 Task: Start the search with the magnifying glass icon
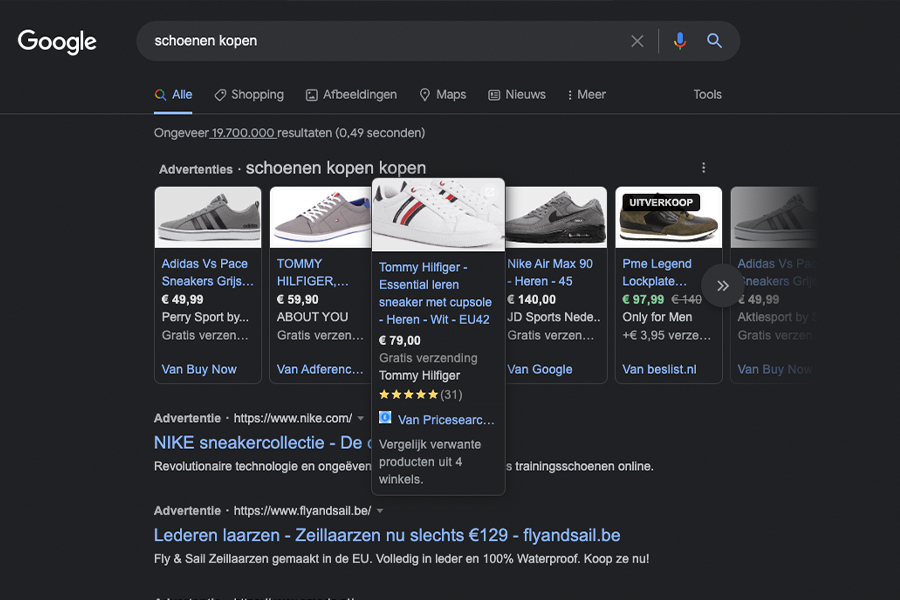pyautogui.click(x=714, y=41)
